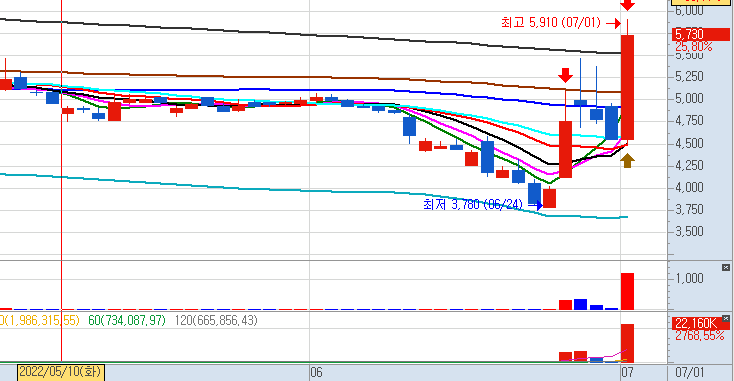Click the 5,000 price axis label

coord(690,98)
